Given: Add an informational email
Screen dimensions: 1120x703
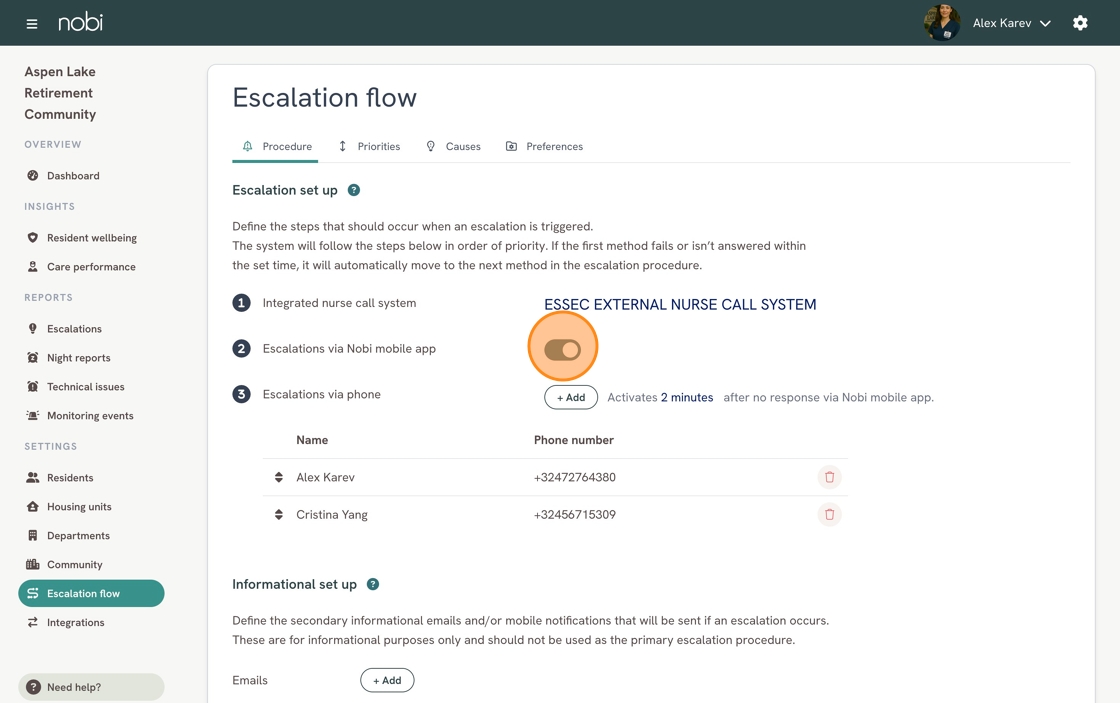Looking at the screenshot, I should pyautogui.click(x=387, y=680).
